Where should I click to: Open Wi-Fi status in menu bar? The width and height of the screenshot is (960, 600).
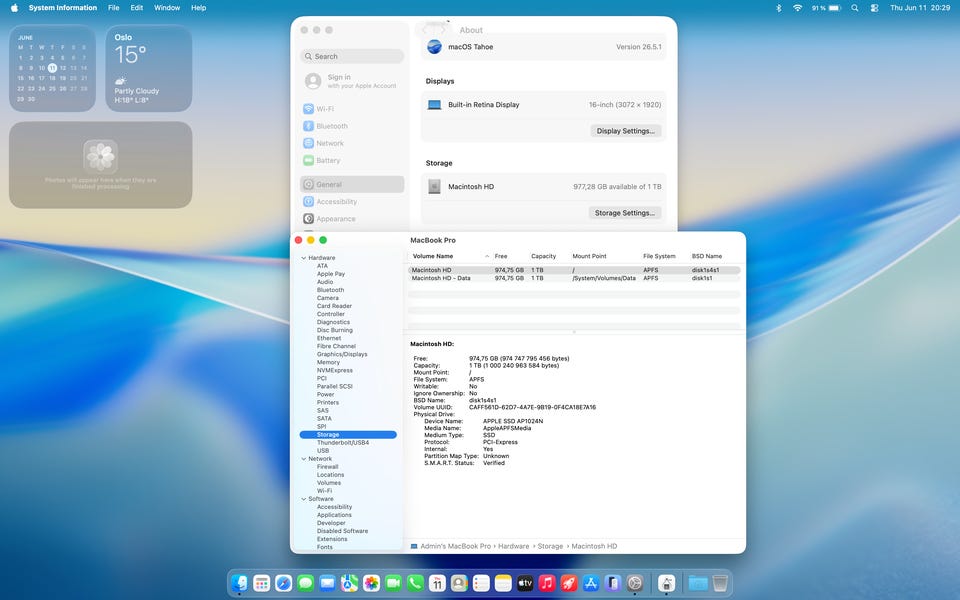pyautogui.click(x=797, y=8)
